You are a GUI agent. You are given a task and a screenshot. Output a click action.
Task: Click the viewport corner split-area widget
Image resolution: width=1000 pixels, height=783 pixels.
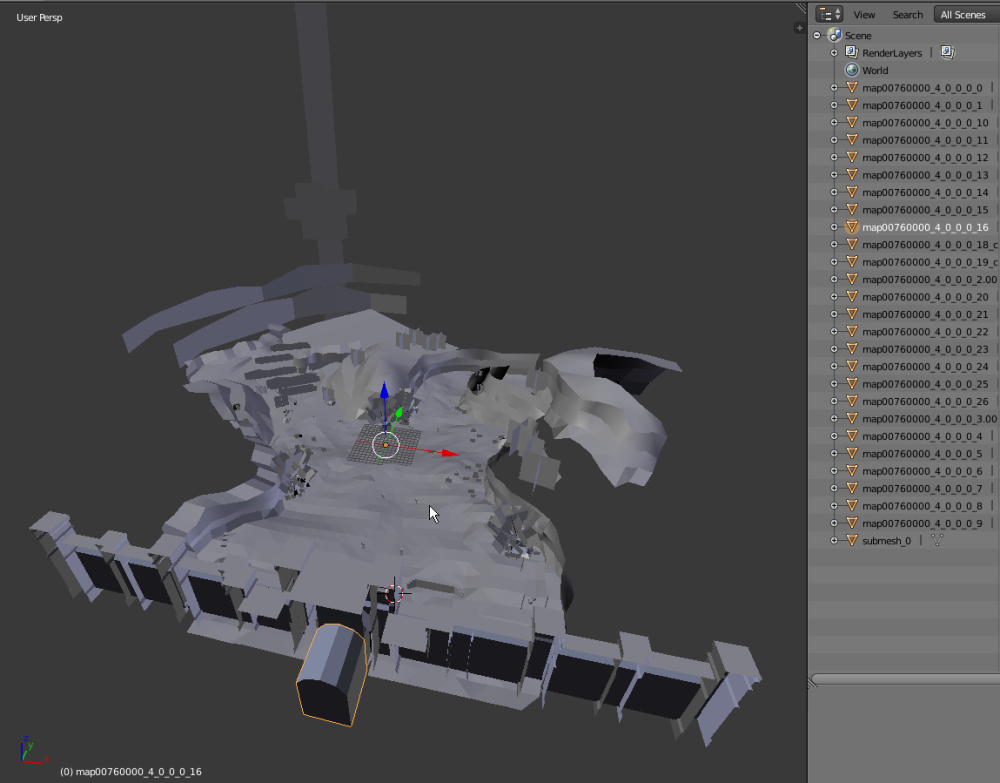pos(801,8)
